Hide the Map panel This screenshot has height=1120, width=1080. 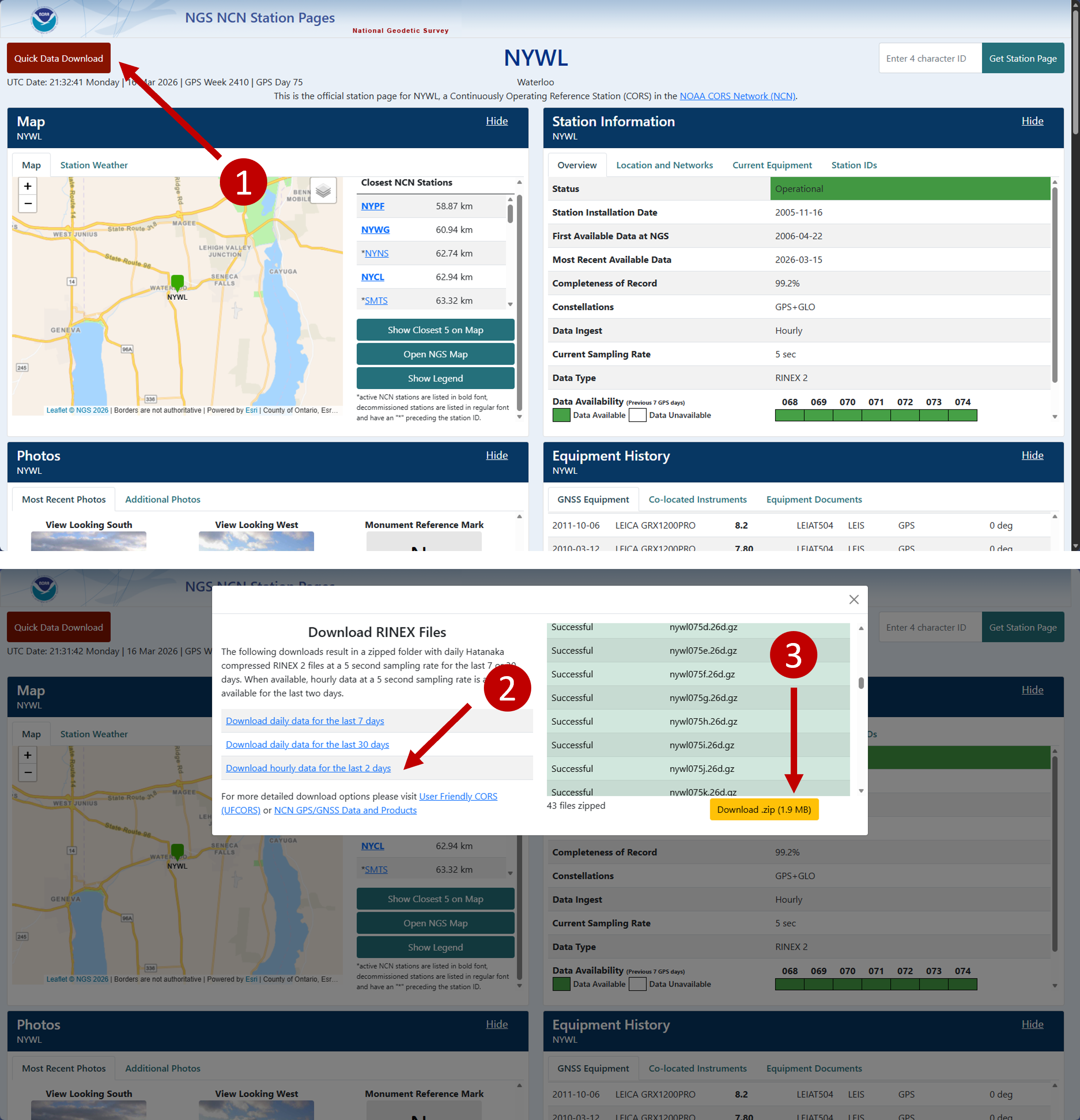point(497,121)
